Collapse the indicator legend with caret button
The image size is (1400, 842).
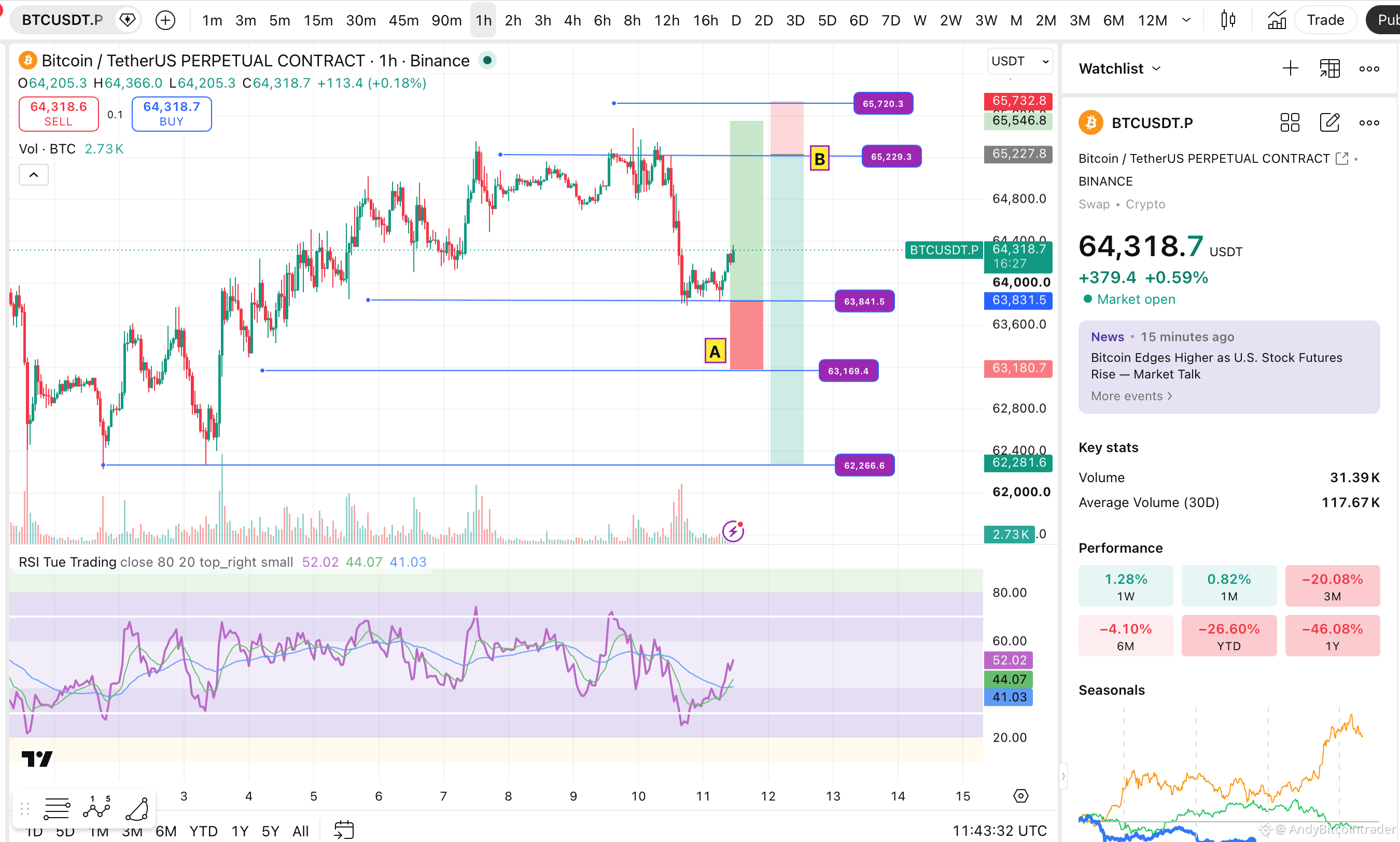[34, 175]
